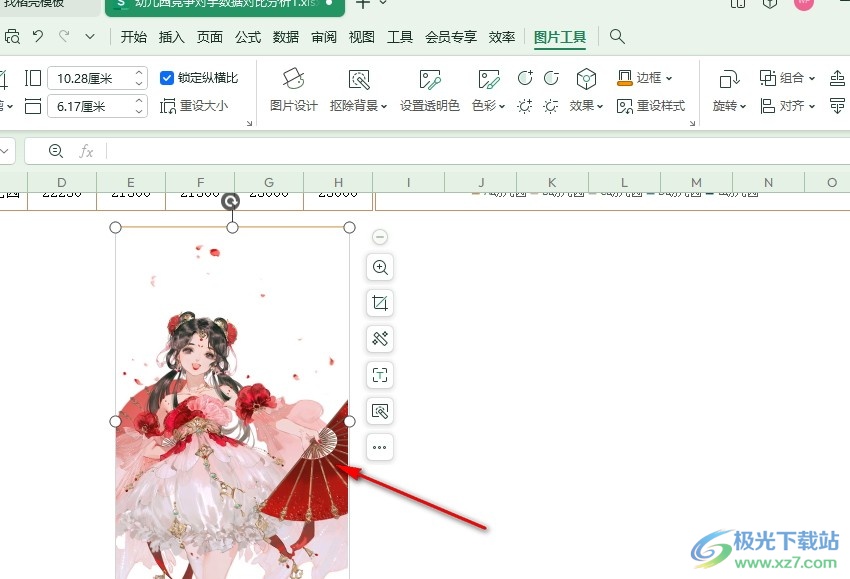The height and width of the screenshot is (579, 850).
Task: Open the 旋转 rotate dropdown
Action: [x=729, y=90]
